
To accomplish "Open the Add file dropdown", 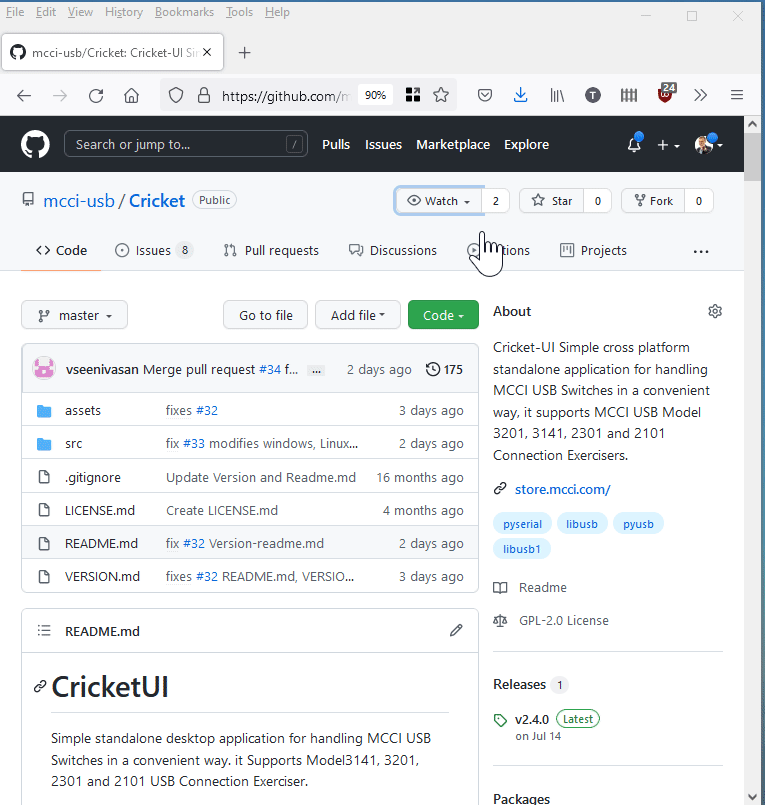I will pyautogui.click(x=358, y=315).
